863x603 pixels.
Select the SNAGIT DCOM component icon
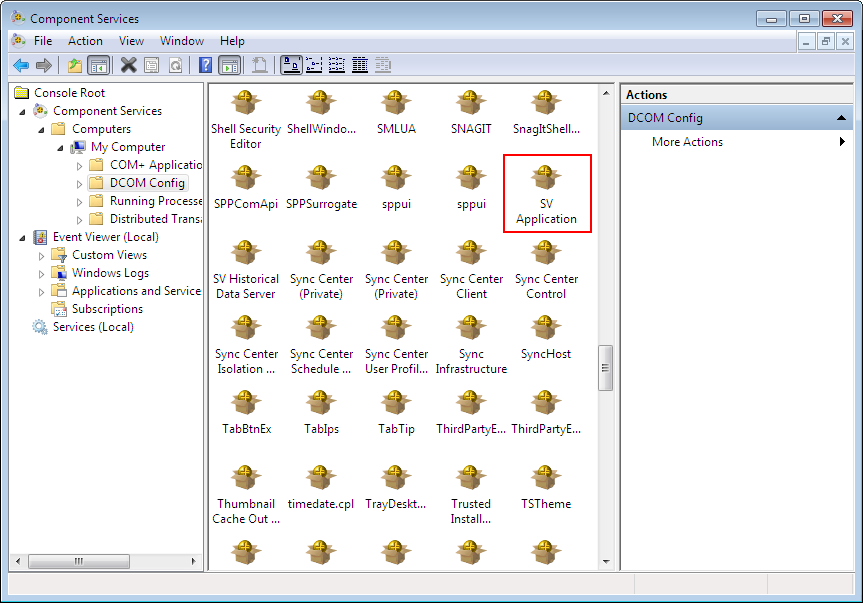click(471, 104)
